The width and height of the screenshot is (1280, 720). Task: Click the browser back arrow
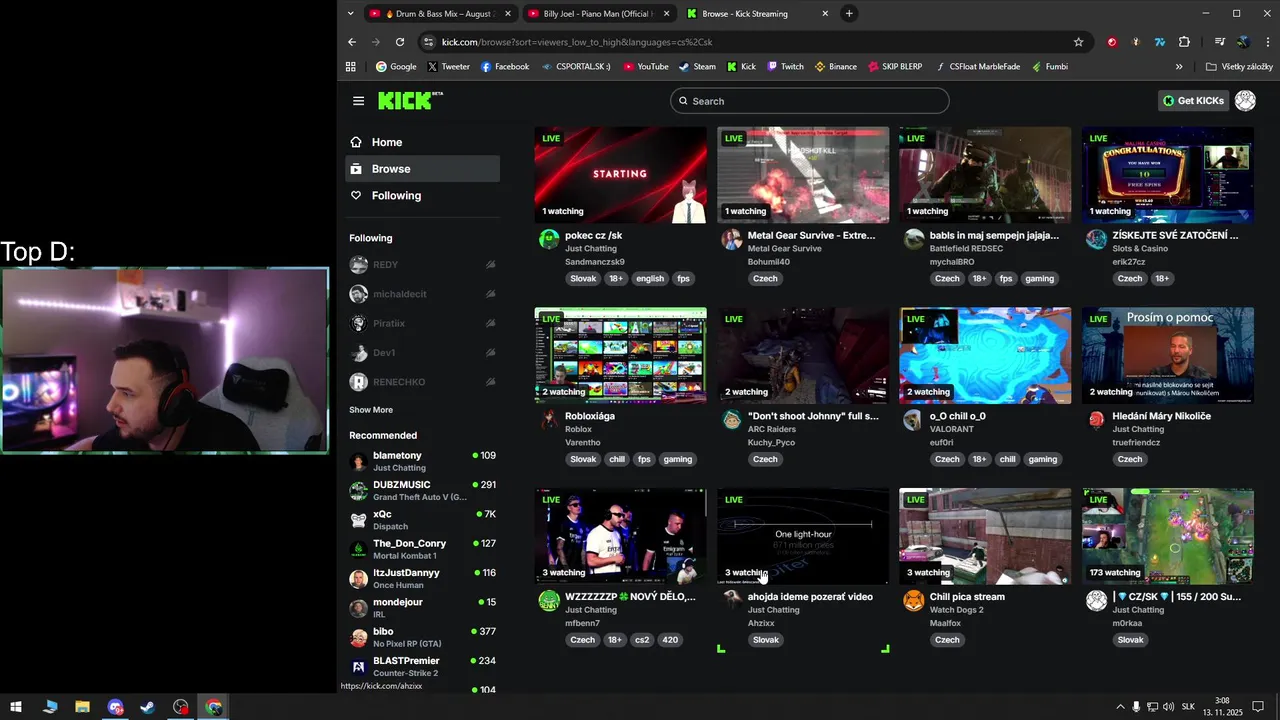click(x=352, y=42)
